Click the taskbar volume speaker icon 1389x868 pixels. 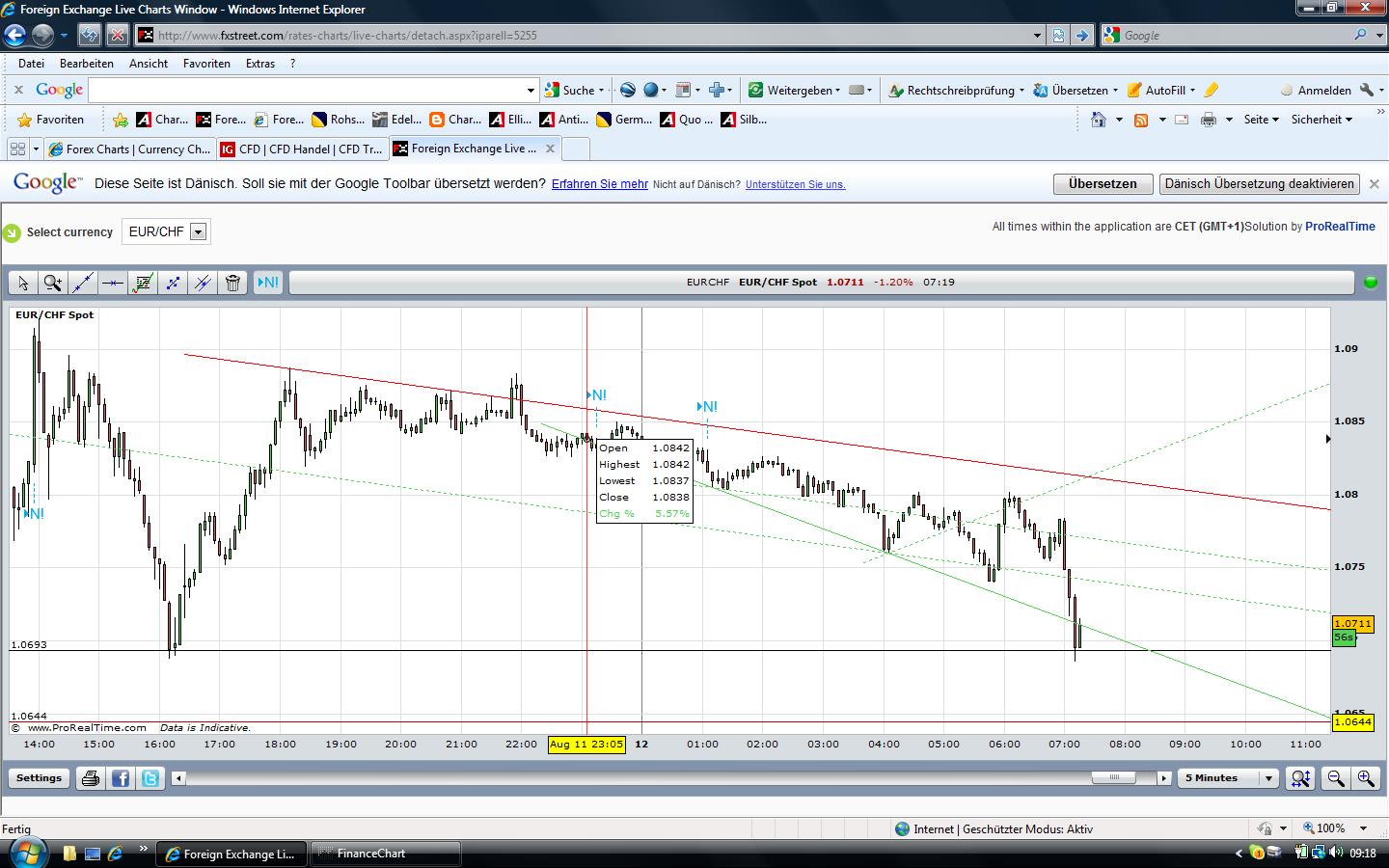tap(1336, 853)
